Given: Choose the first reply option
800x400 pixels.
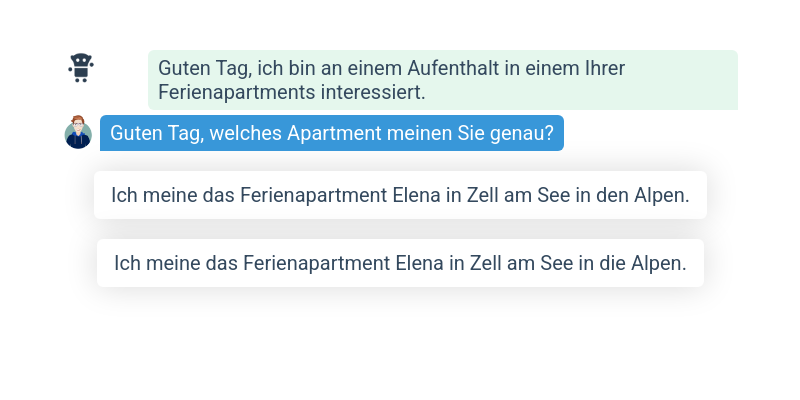Looking at the screenshot, I should click(x=400, y=195).
